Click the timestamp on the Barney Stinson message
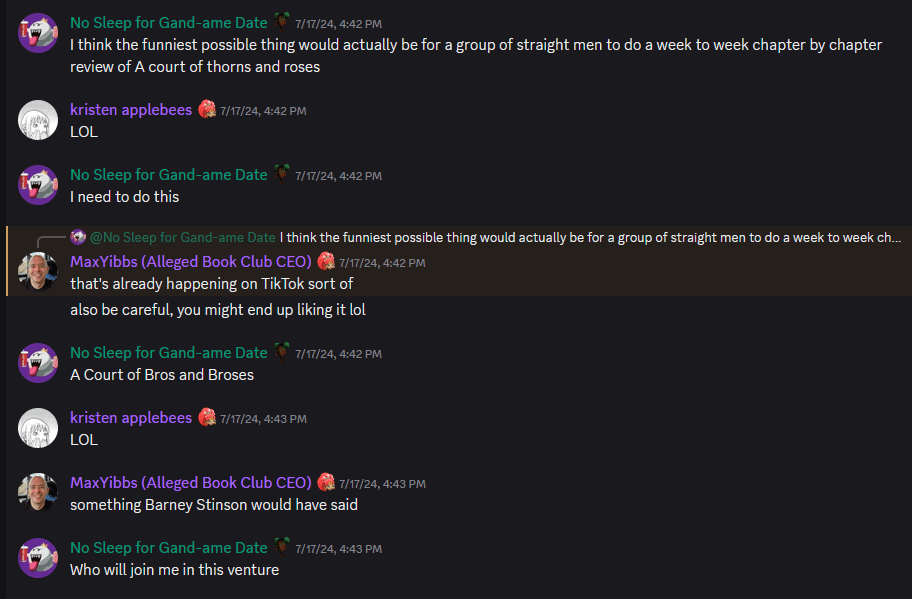Viewport: 912px width, 599px height. 382,484
